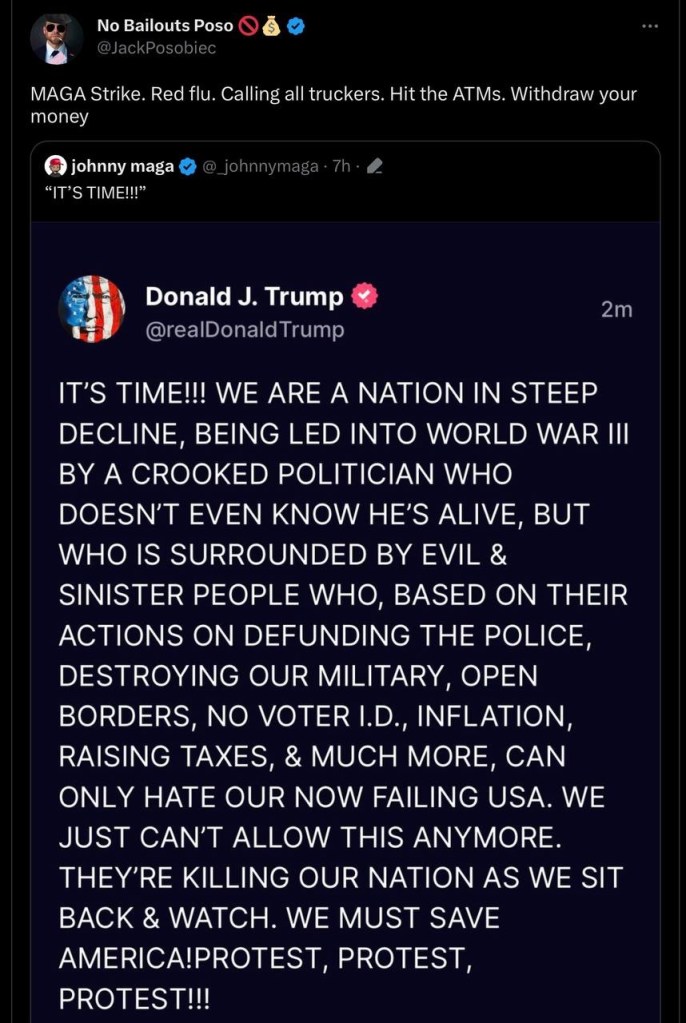Click the blue verified badge beside Poso
686x1023 pixels.
pyautogui.click(x=296, y=26)
